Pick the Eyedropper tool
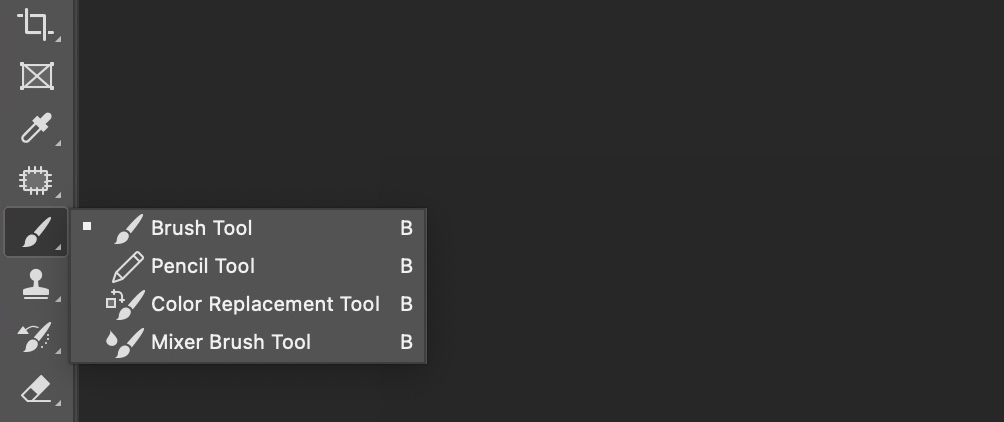This screenshot has width=1004, height=422. point(36,129)
